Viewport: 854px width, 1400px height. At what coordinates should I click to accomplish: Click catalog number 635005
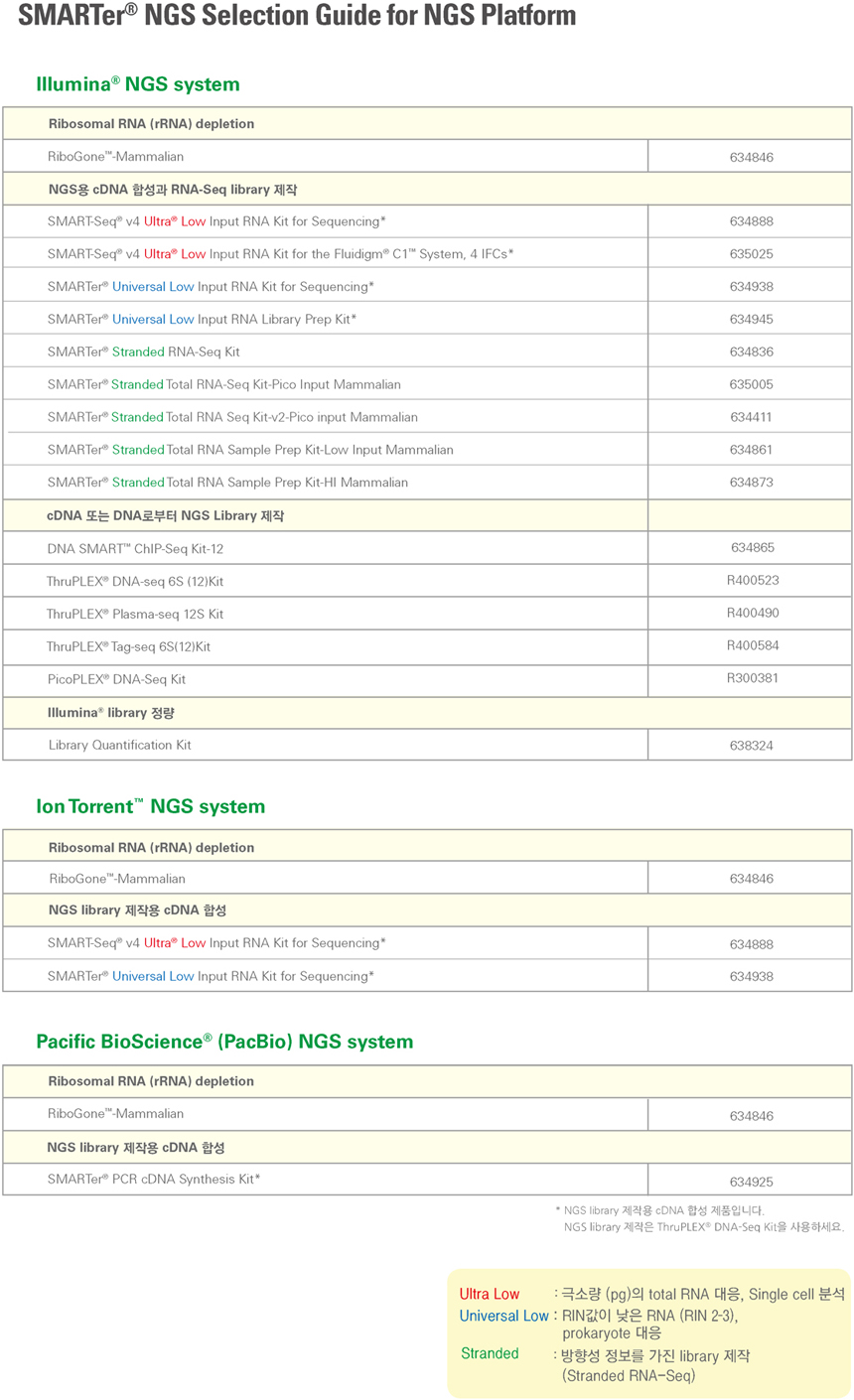pos(751,385)
